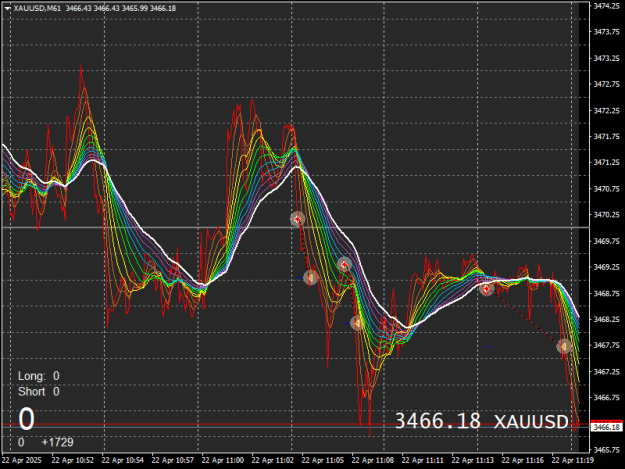Image resolution: width=625 pixels, height=469 pixels.
Task: Select the trade marker near the 3470.25 level
Action: pos(297,219)
